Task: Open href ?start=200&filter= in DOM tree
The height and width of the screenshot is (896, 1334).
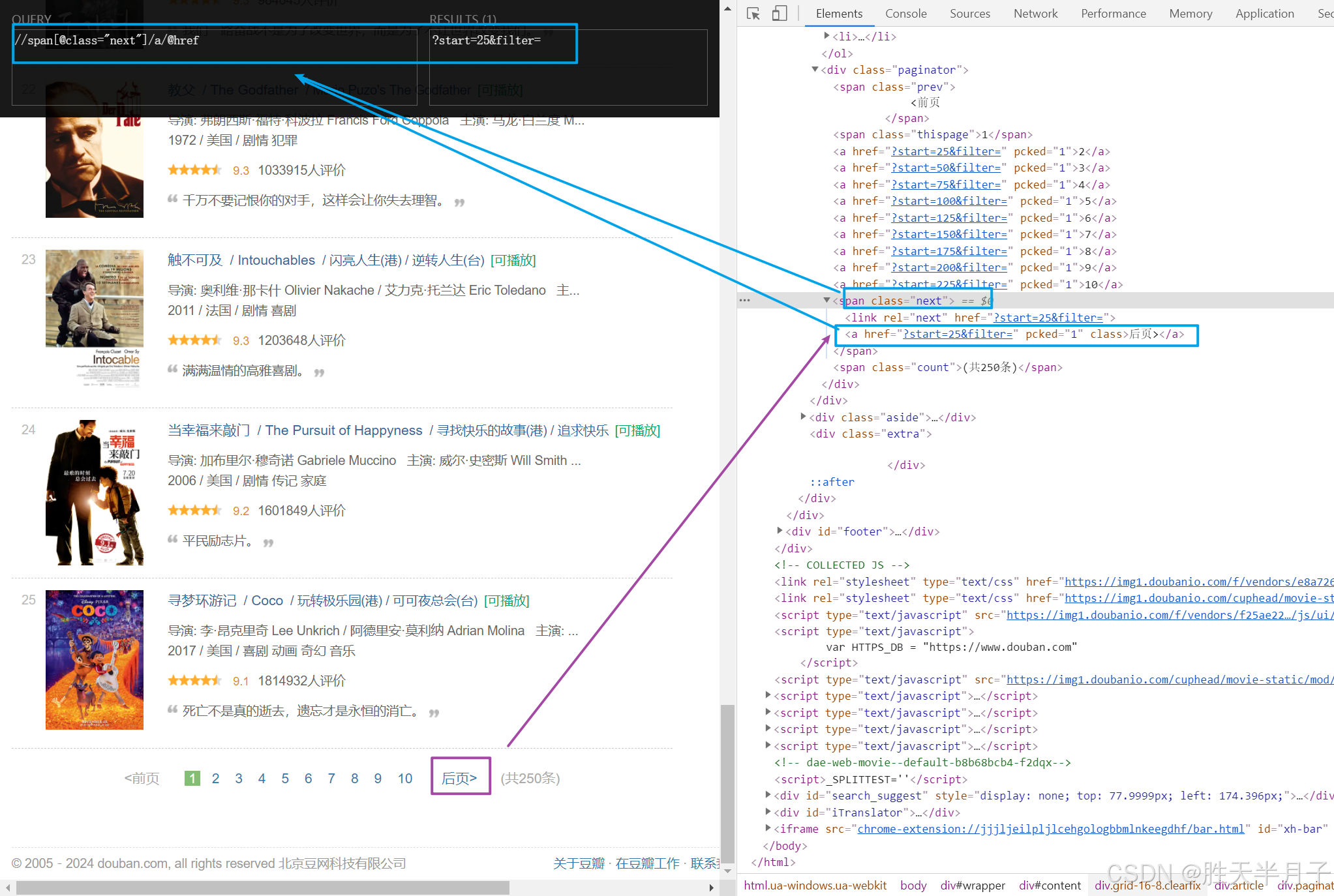Action: pyautogui.click(x=949, y=267)
